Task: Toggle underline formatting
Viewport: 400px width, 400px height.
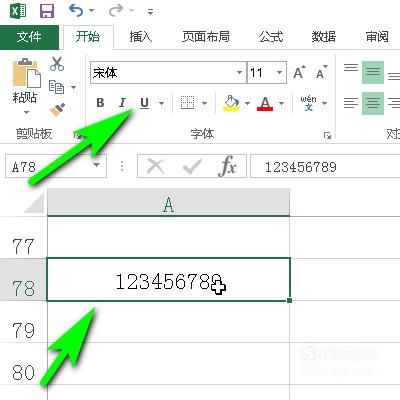Action: (x=144, y=103)
